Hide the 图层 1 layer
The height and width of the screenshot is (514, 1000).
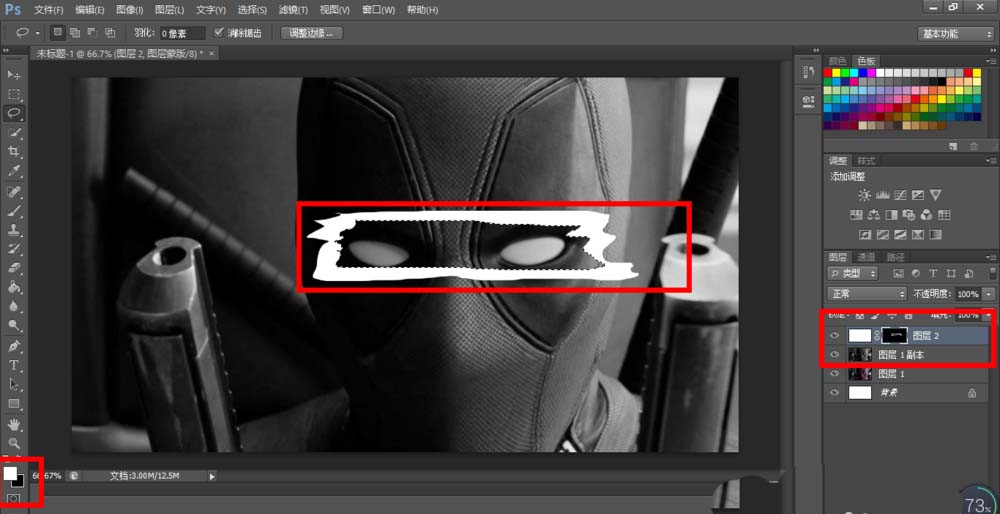835,374
